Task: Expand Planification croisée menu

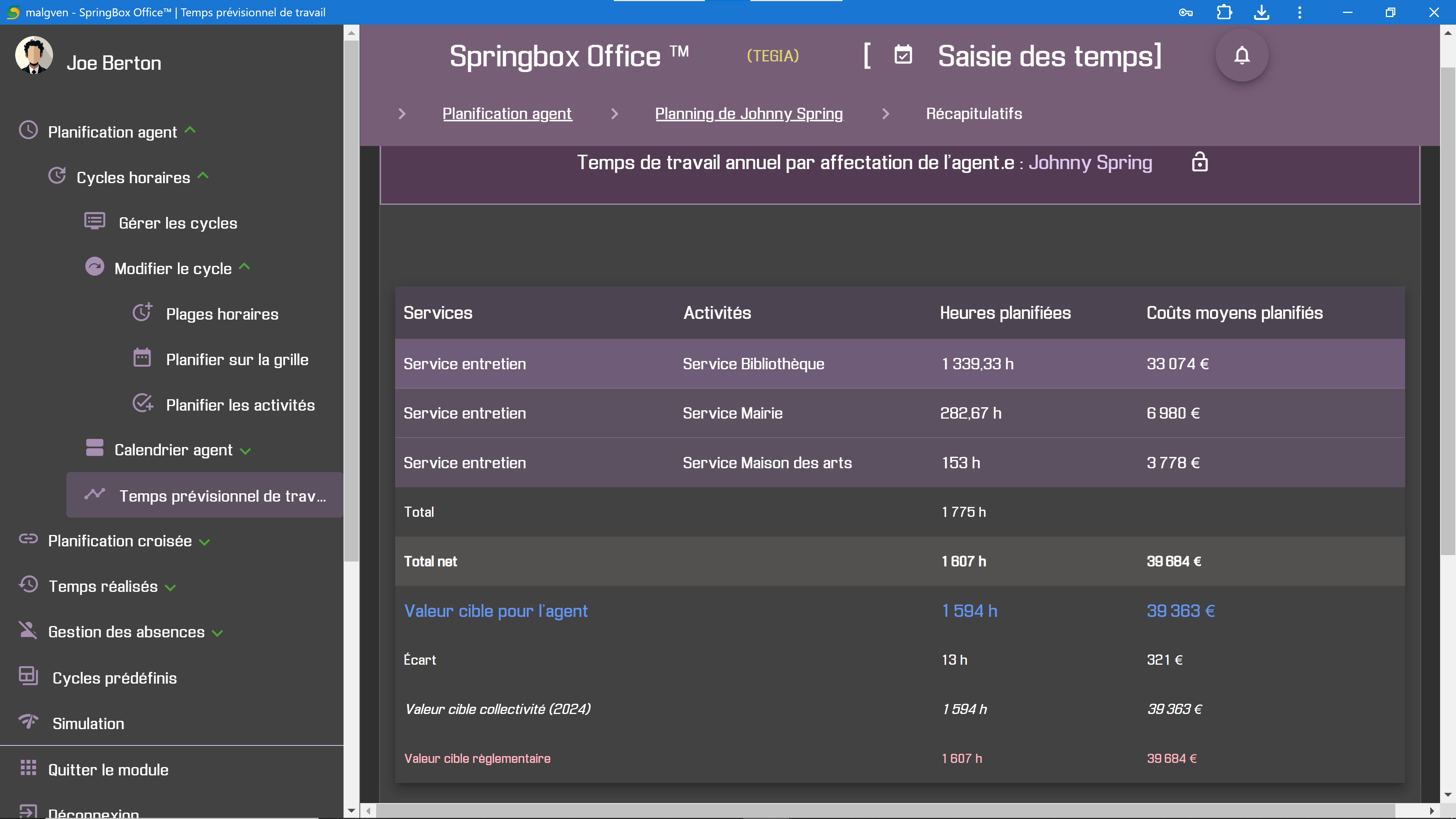Action: tap(205, 542)
